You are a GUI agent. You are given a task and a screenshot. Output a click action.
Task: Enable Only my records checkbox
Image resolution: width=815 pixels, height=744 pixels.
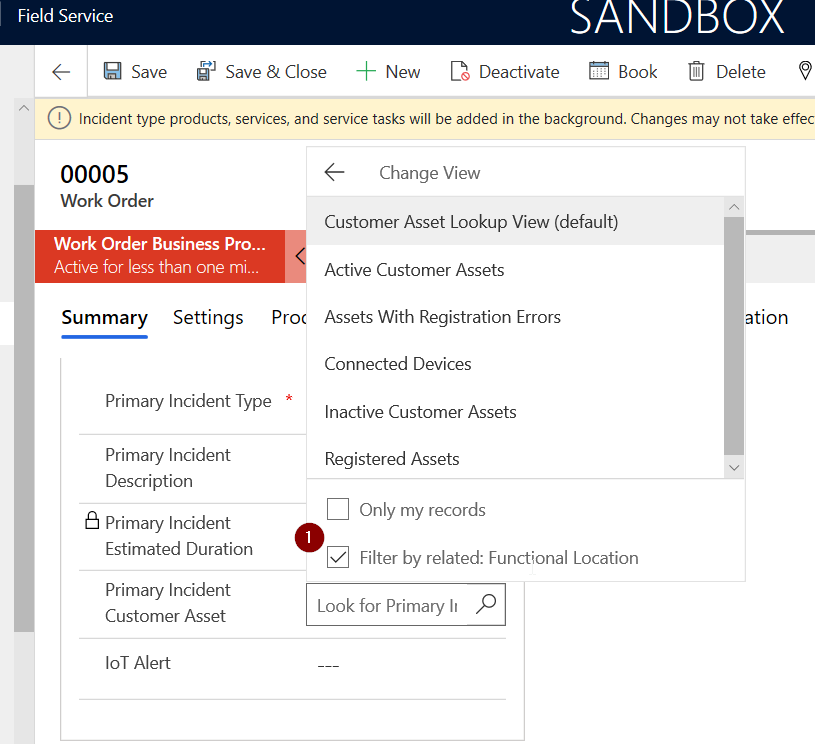[x=339, y=510]
